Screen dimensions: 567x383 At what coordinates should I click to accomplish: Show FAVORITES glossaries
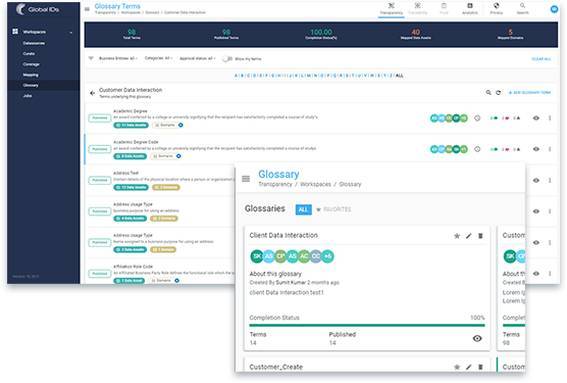point(333,209)
